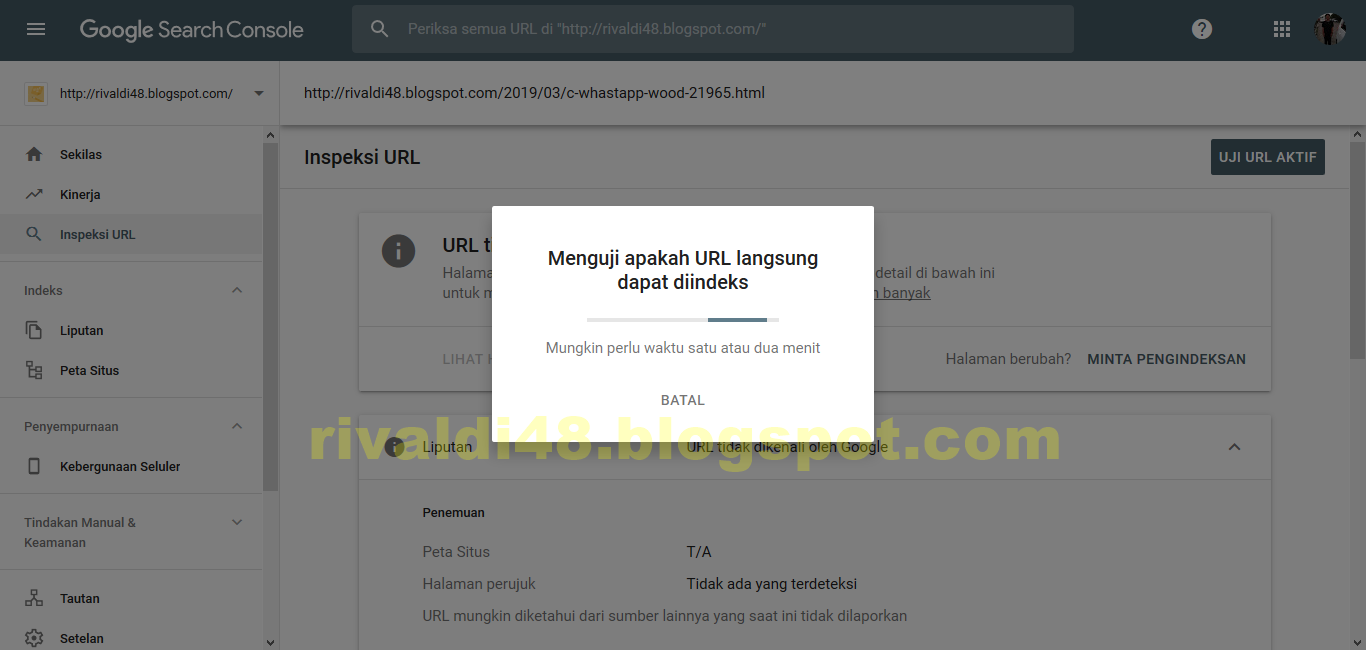The height and width of the screenshot is (650, 1366).
Task: Open the Google Search Console hamburger menu
Action: (x=37, y=28)
